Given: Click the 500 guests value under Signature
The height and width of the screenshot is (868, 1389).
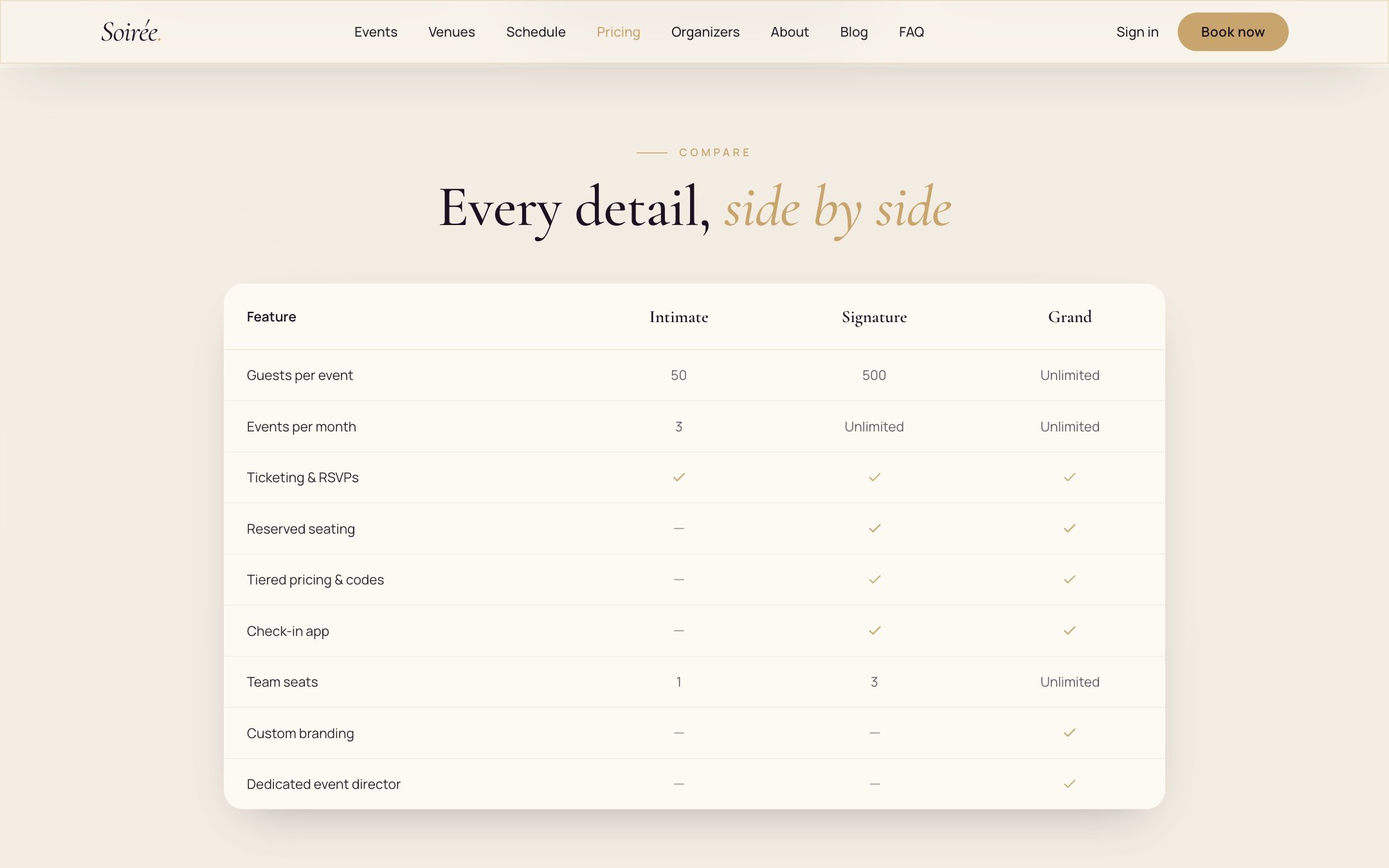Looking at the screenshot, I should pos(875,375).
